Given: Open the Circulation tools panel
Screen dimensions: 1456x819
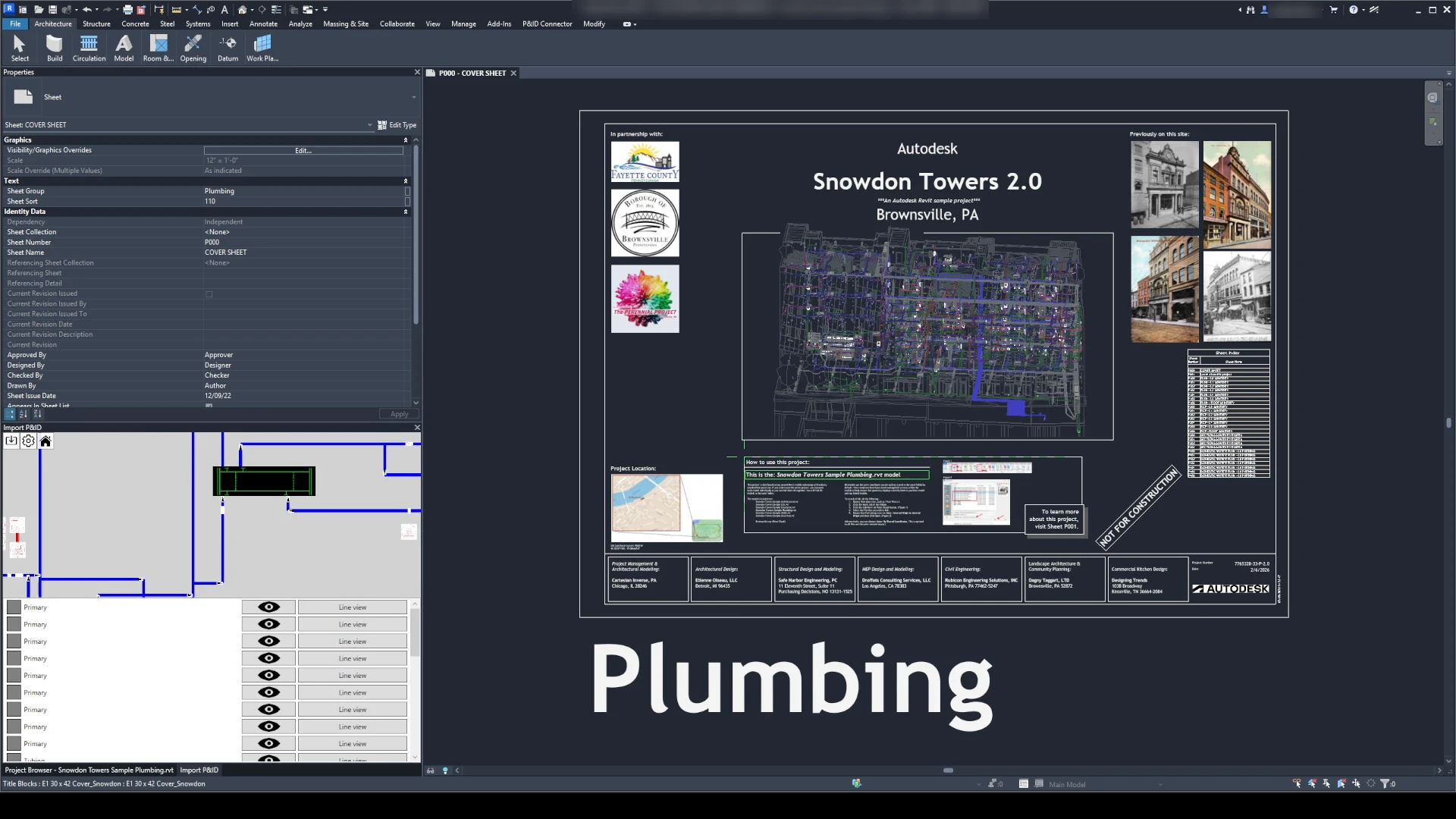Looking at the screenshot, I should tap(89, 48).
